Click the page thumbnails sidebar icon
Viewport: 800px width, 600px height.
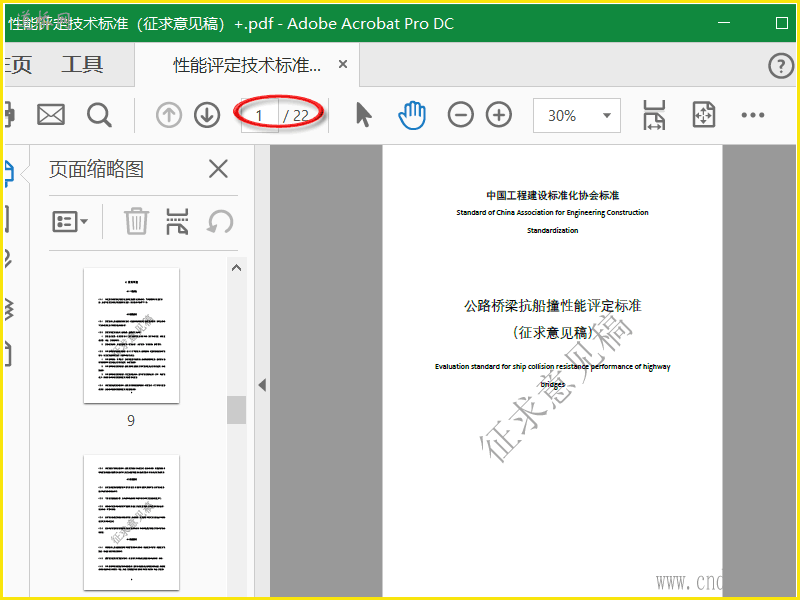point(9,173)
